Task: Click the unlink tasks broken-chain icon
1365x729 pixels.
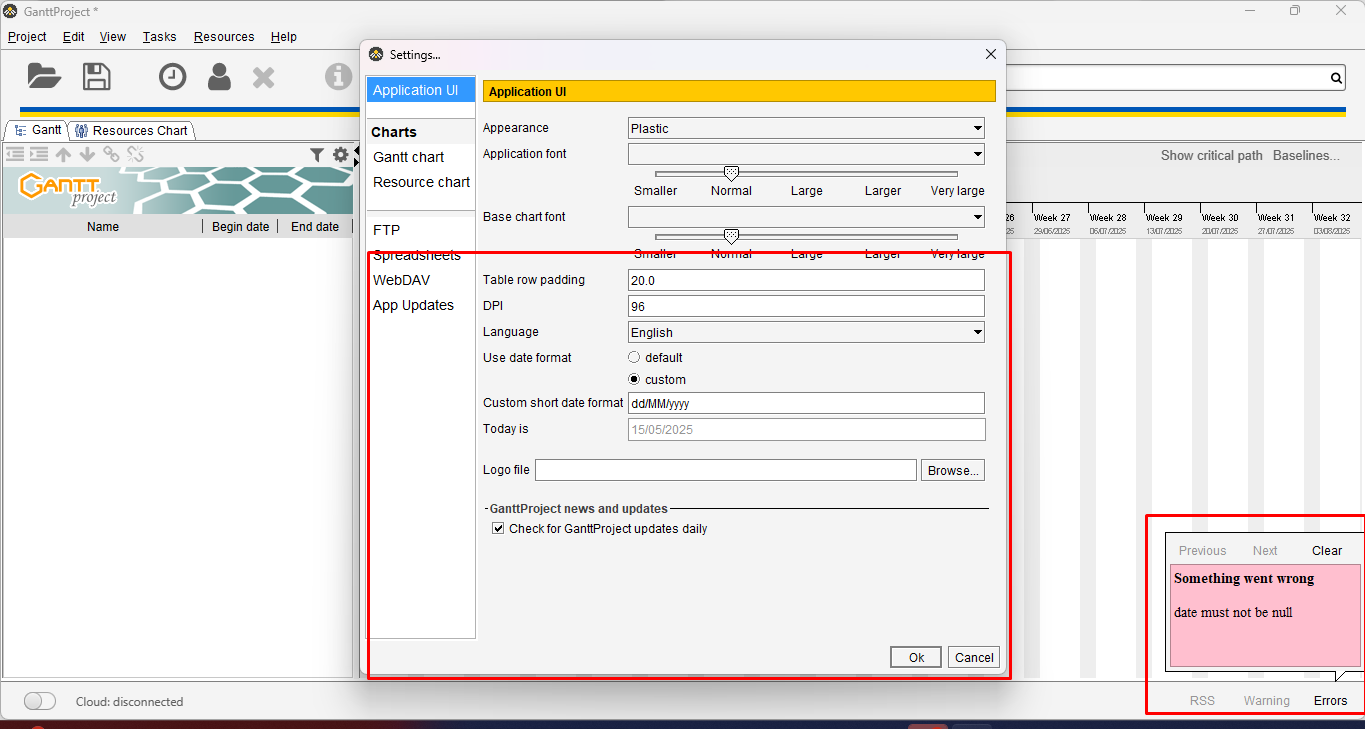Action: (x=136, y=154)
